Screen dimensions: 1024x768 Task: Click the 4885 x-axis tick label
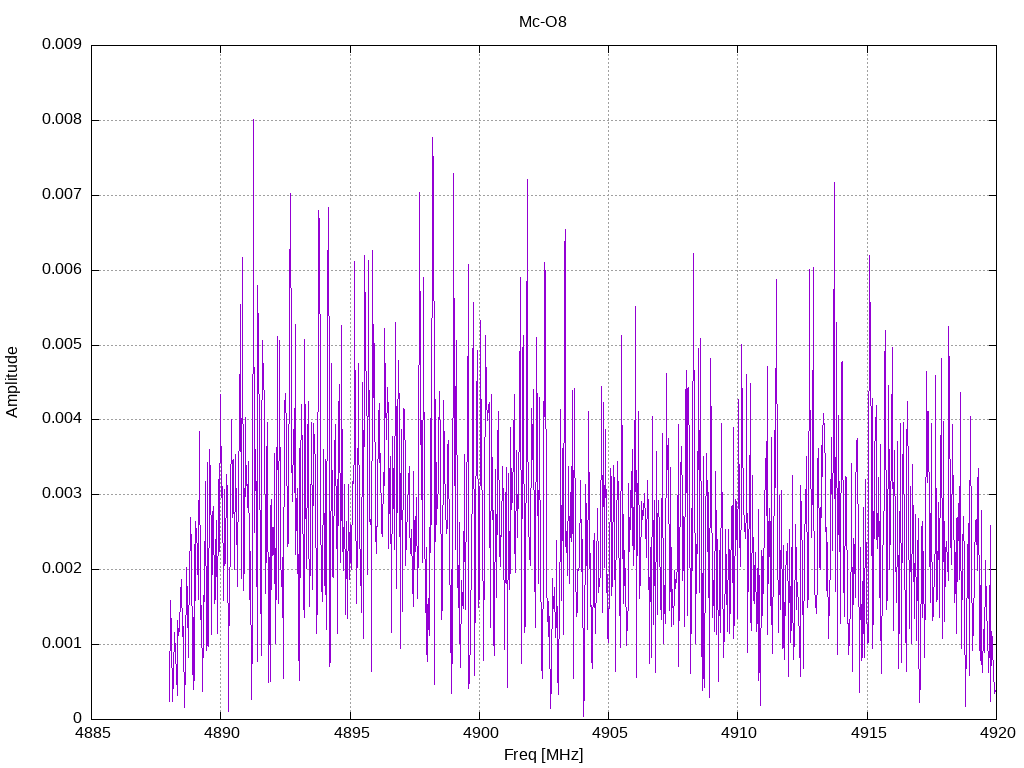pyautogui.click(x=92, y=733)
